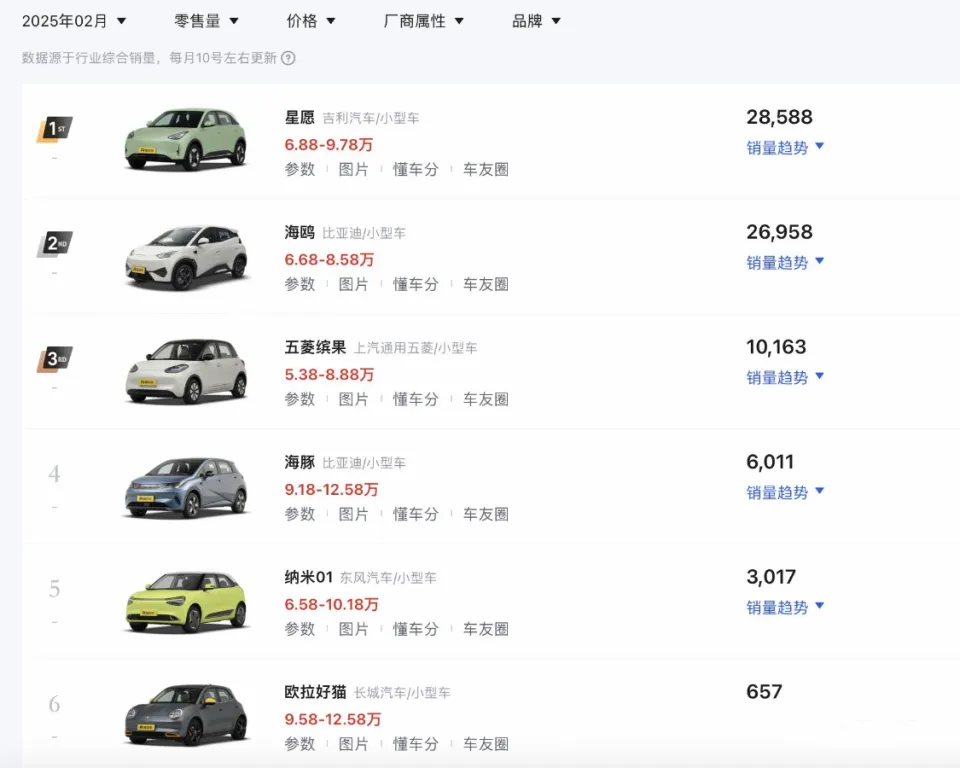Image resolution: width=960 pixels, height=768 pixels.
Task: Click the 6.58-10.18万 price of 纳米01
Action: click(x=331, y=605)
